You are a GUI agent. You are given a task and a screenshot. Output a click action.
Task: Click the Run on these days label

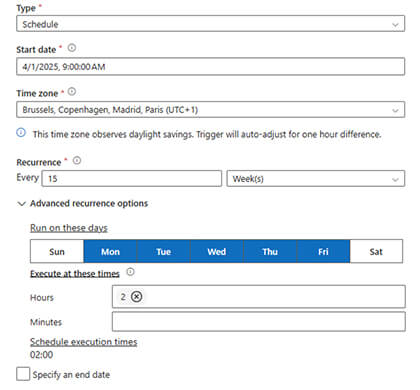69,228
